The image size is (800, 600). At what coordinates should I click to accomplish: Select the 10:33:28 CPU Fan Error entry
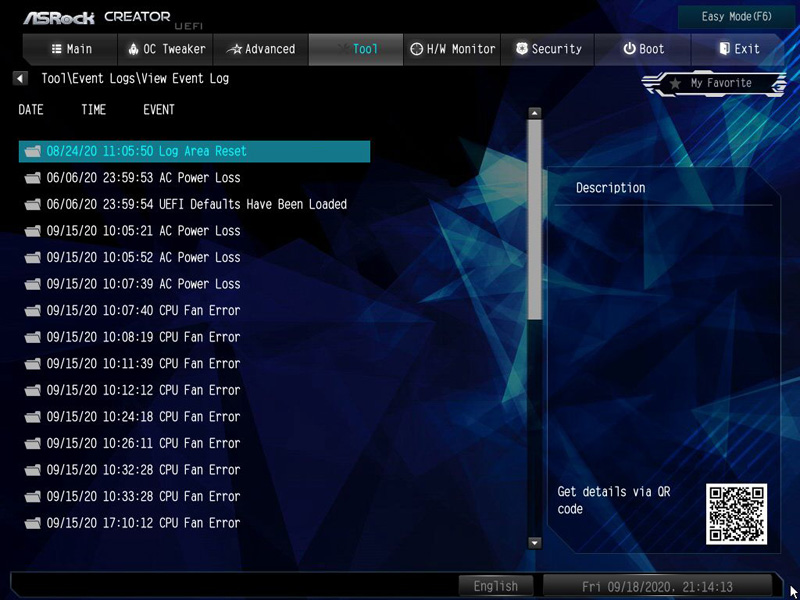tap(194, 496)
